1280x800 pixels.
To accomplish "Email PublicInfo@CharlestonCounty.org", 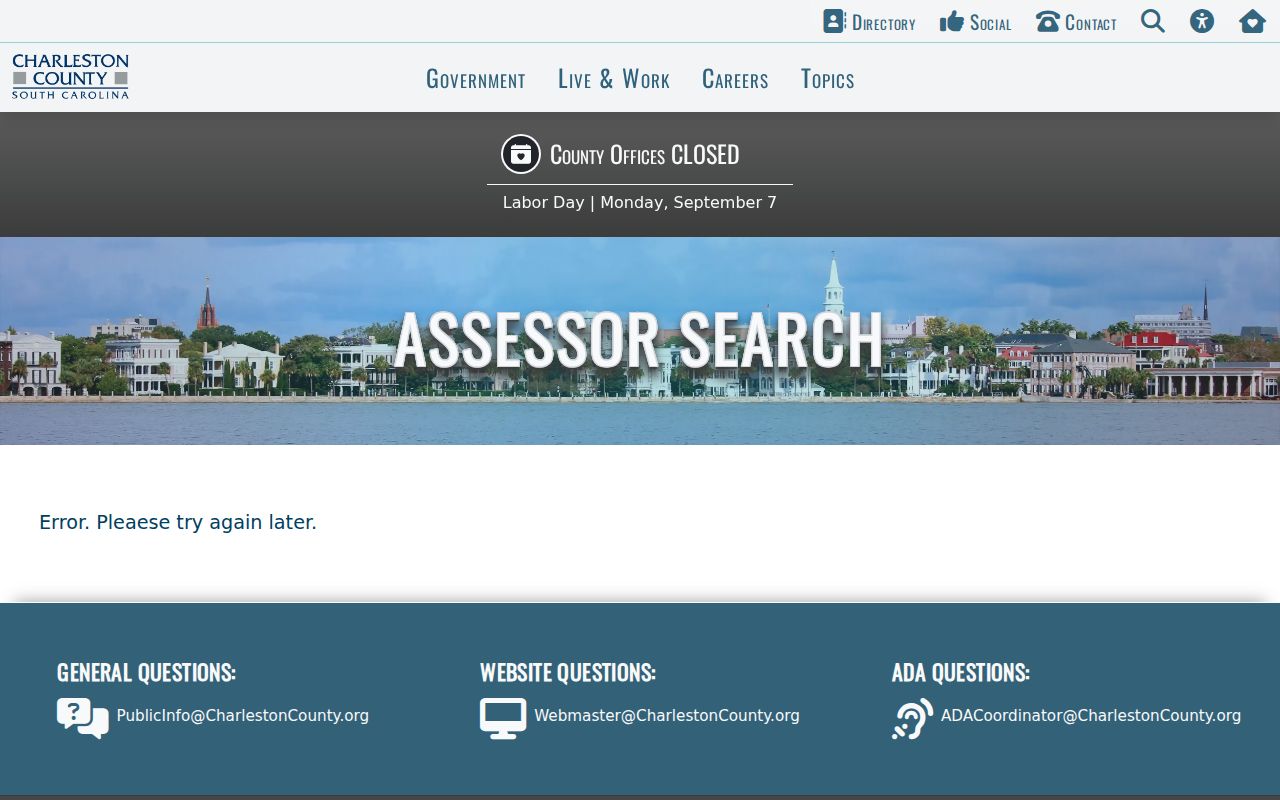I will click(x=243, y=716).
